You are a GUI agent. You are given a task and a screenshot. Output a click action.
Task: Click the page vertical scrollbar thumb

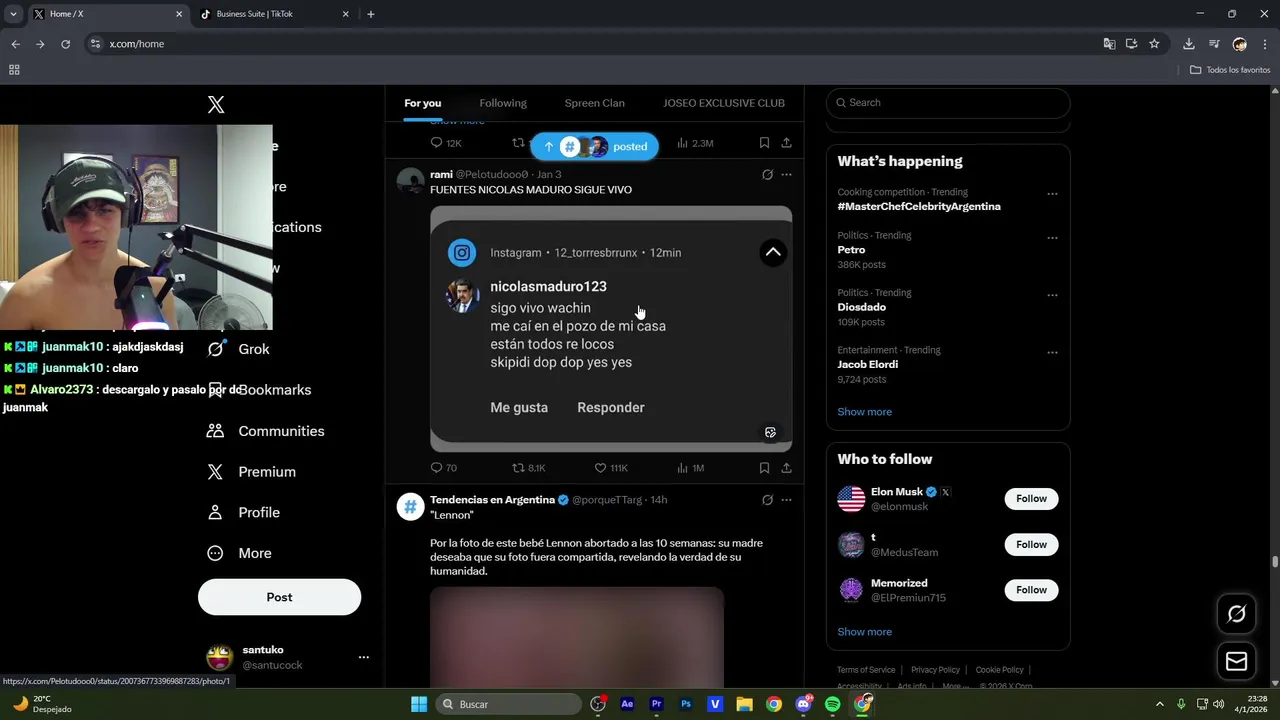(x=1275, y=562)
